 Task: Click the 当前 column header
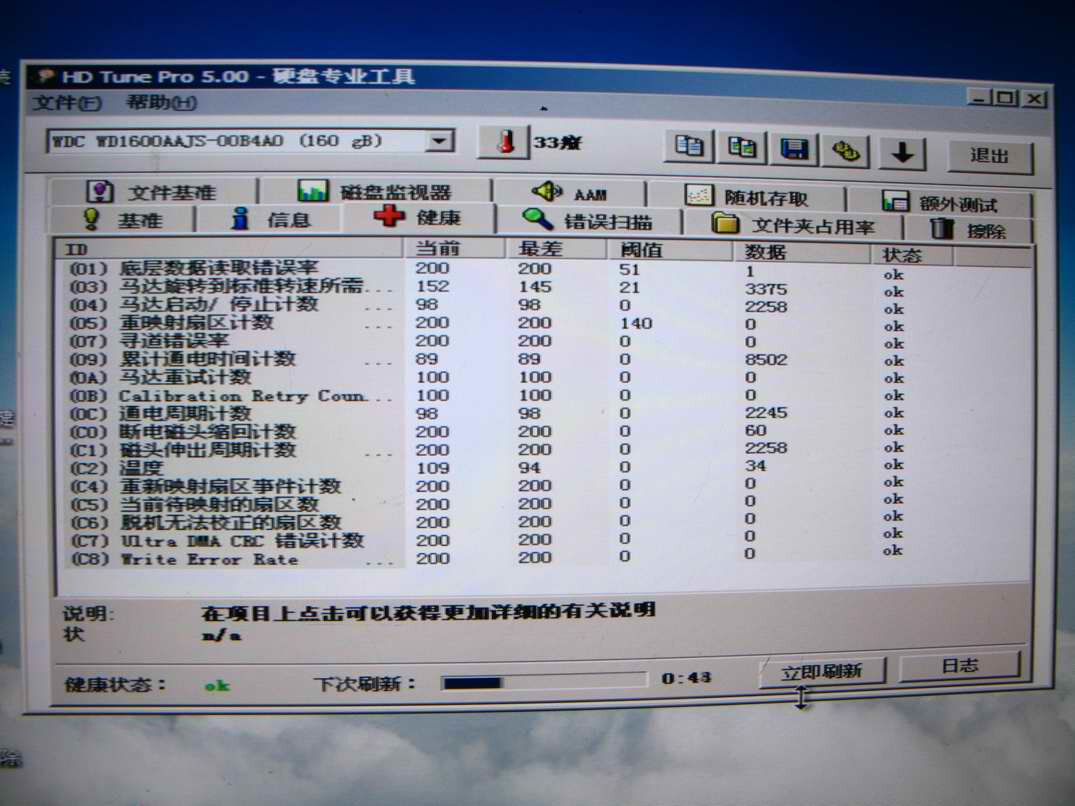tap(455, 248)
